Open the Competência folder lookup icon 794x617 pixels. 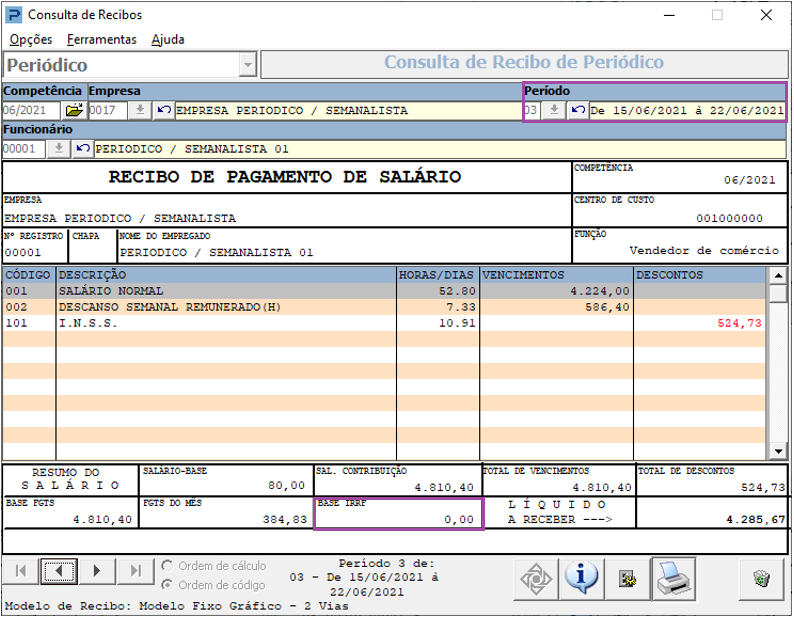click(x=74, y=110)
